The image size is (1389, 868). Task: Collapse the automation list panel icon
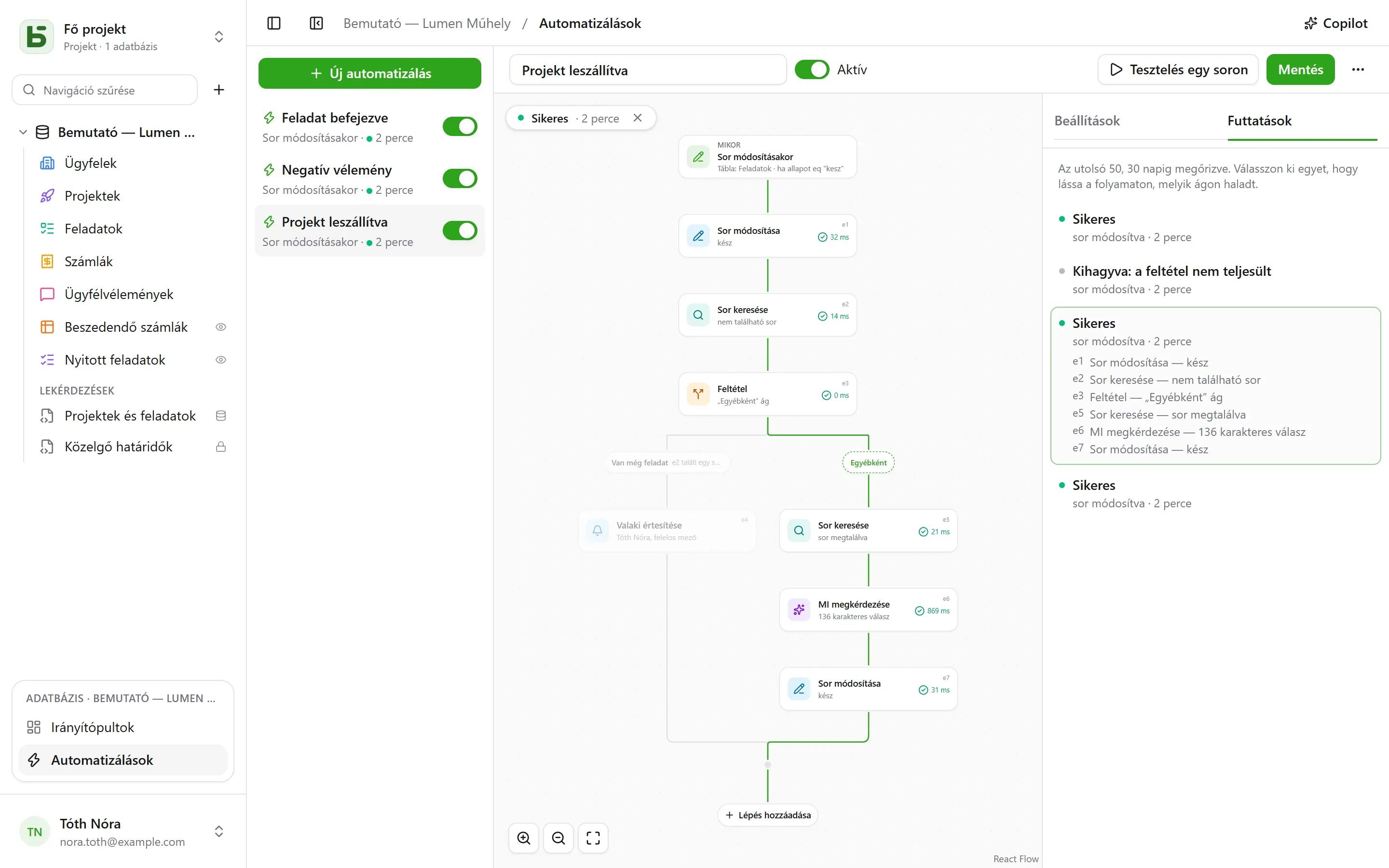(316, 23)
